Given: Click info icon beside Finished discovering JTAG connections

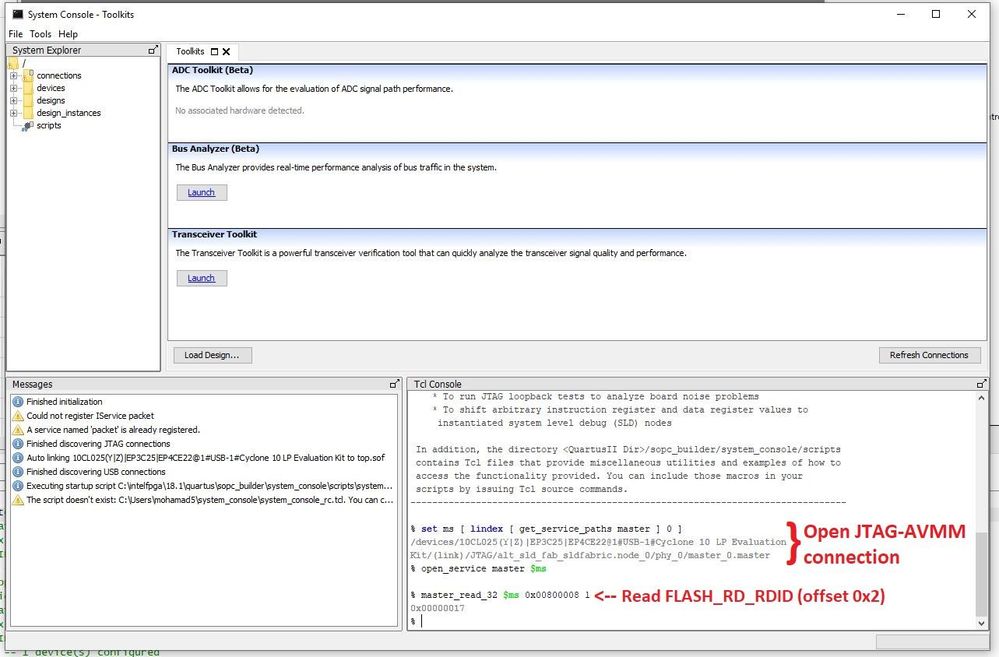Looking at the screenshot, I should pyautogui.click(x=18, y=444).
